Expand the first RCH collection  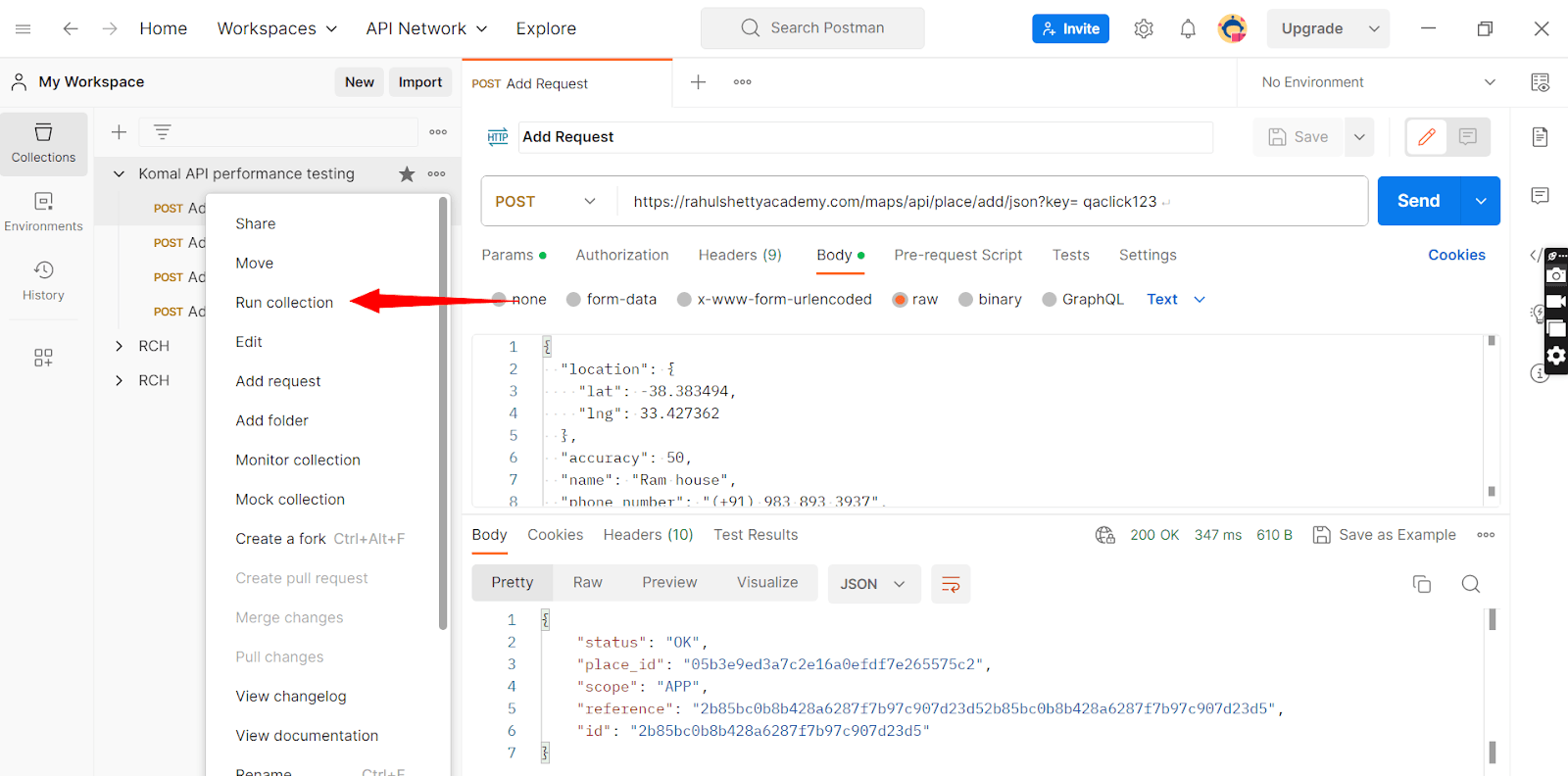[x=119, y=347]
